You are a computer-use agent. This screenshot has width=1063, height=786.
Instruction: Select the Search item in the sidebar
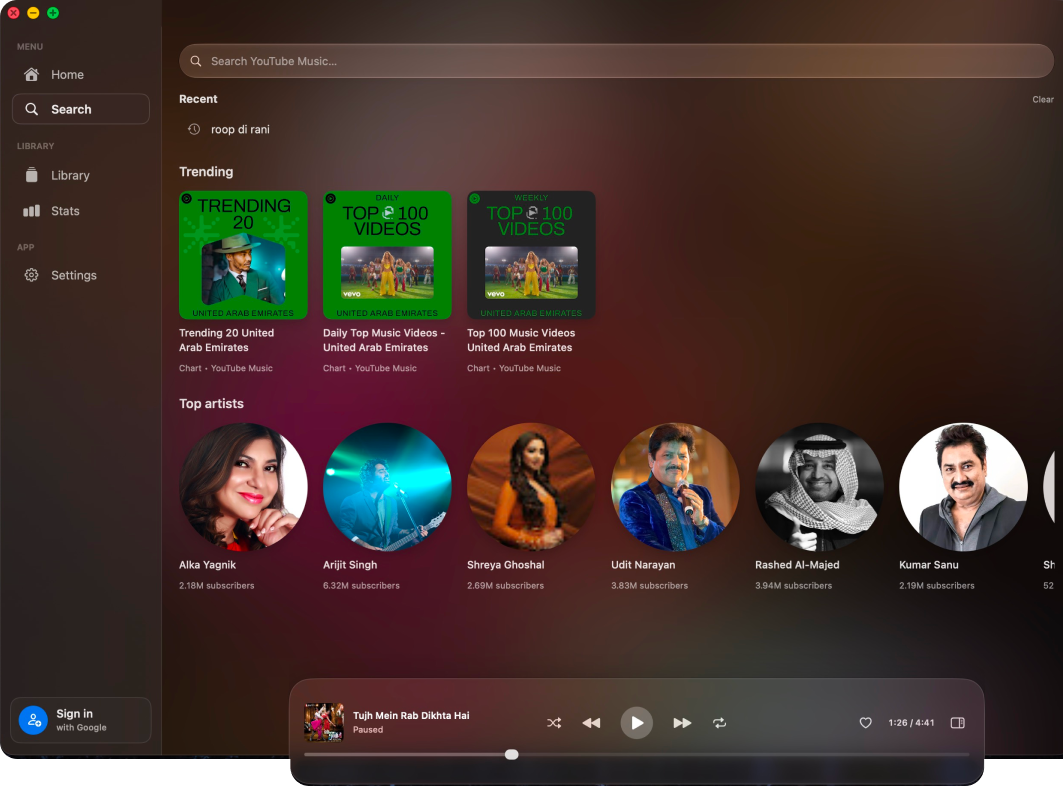click(81, 109)
